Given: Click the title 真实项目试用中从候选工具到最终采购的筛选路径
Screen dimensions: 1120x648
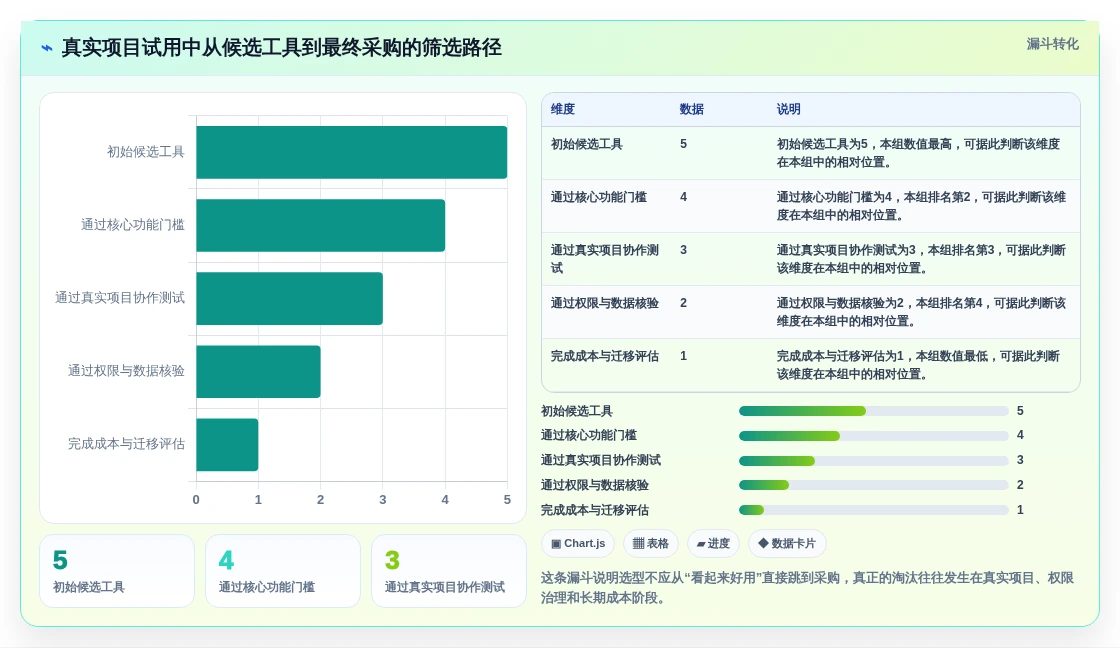Looking at the screenshot, I should point(281,48).
